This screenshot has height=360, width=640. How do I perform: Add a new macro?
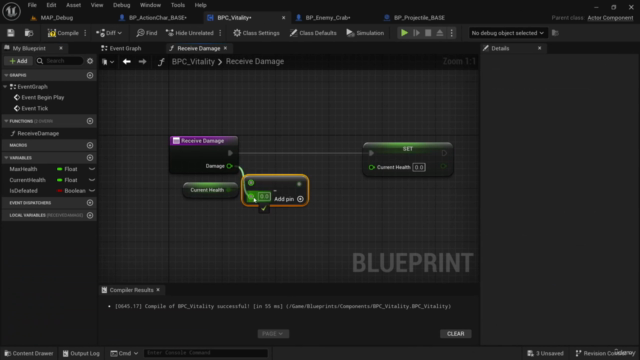(x=90, y=145)
